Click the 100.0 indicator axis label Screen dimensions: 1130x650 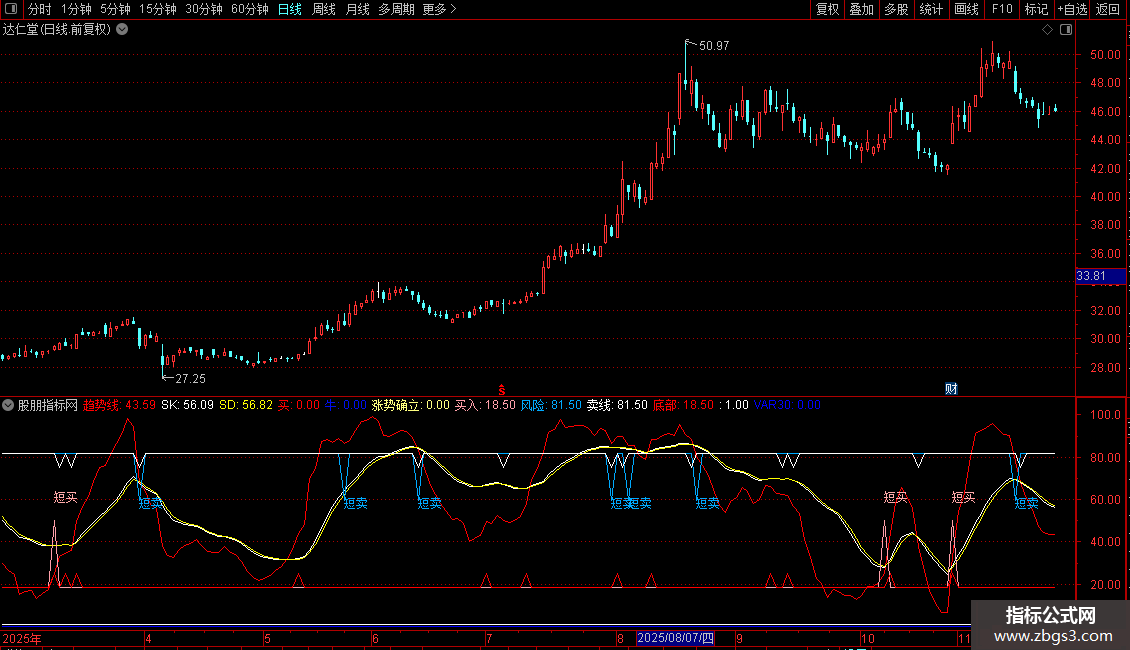coord(1105,415)
